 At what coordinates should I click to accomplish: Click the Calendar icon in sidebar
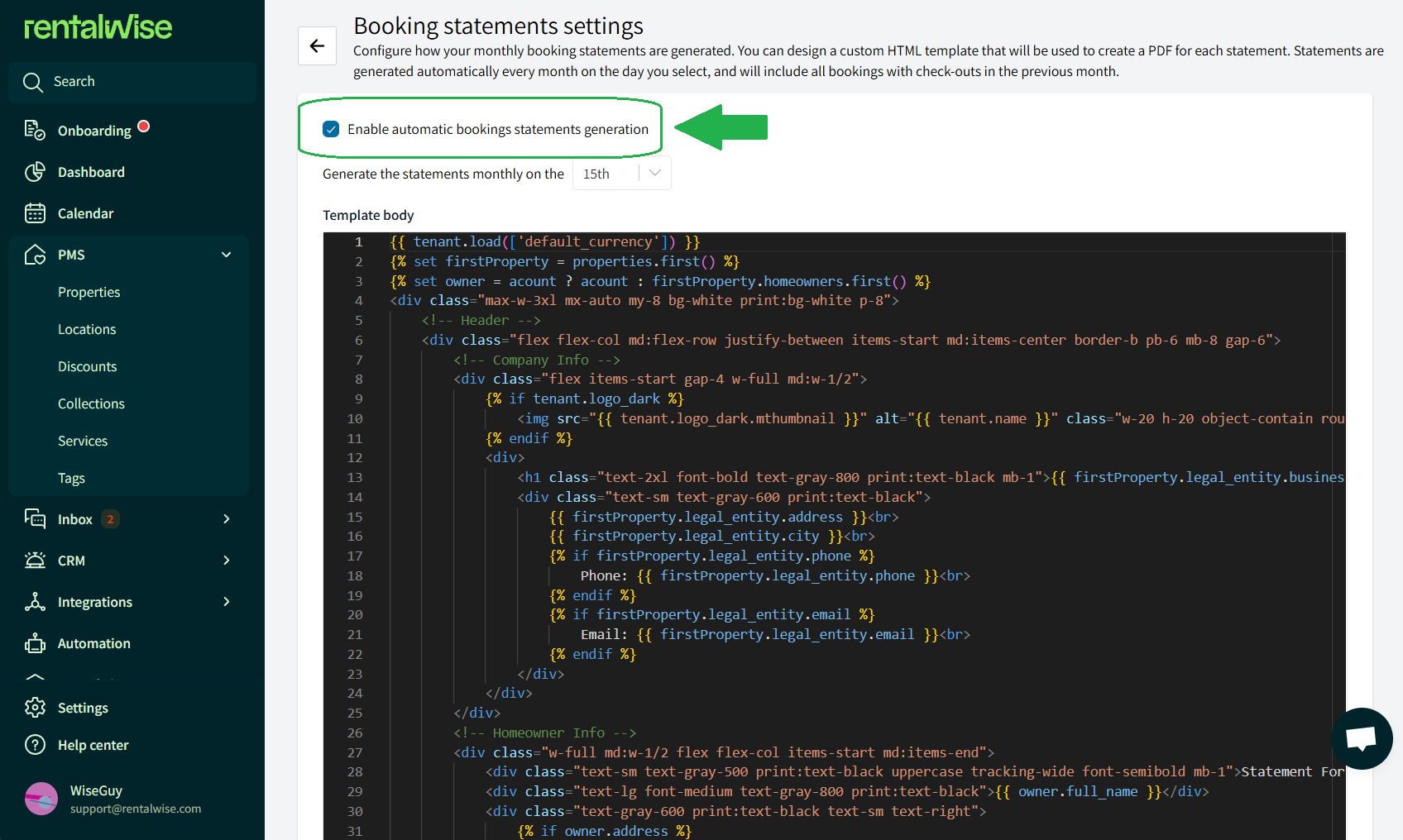pos(35,213)
